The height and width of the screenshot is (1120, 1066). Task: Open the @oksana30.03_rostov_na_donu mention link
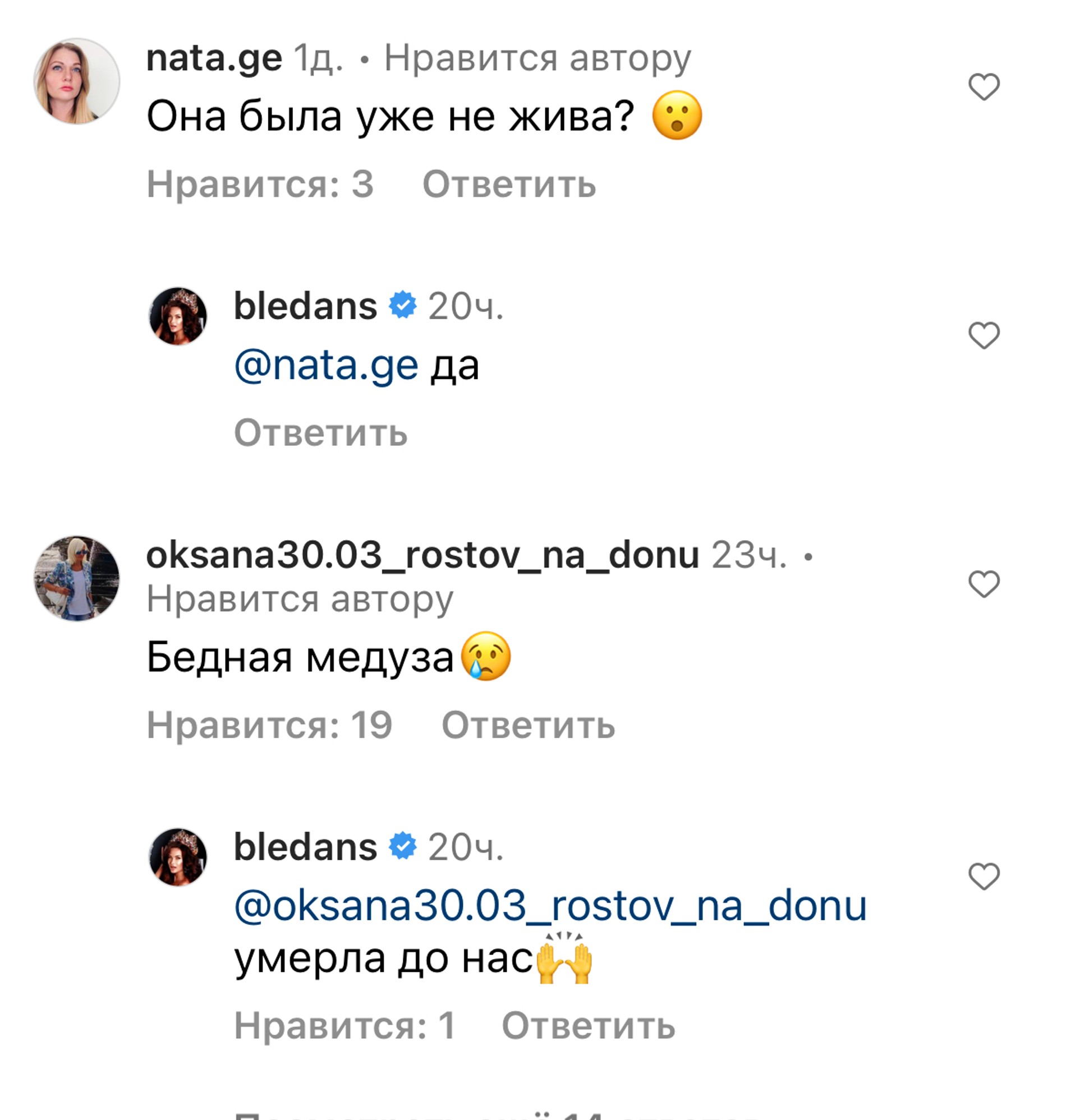point(550,906)
